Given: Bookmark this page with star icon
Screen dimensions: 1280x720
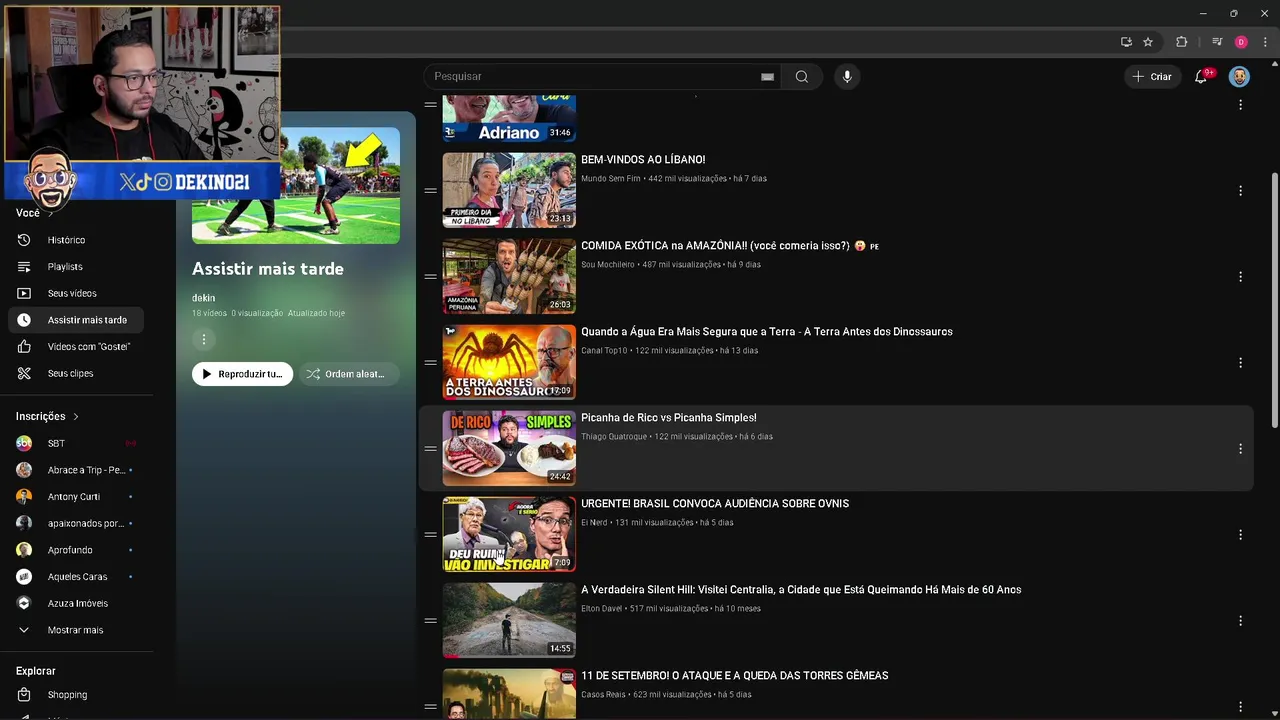Looking at the screenshot, I should (1148, 42).
